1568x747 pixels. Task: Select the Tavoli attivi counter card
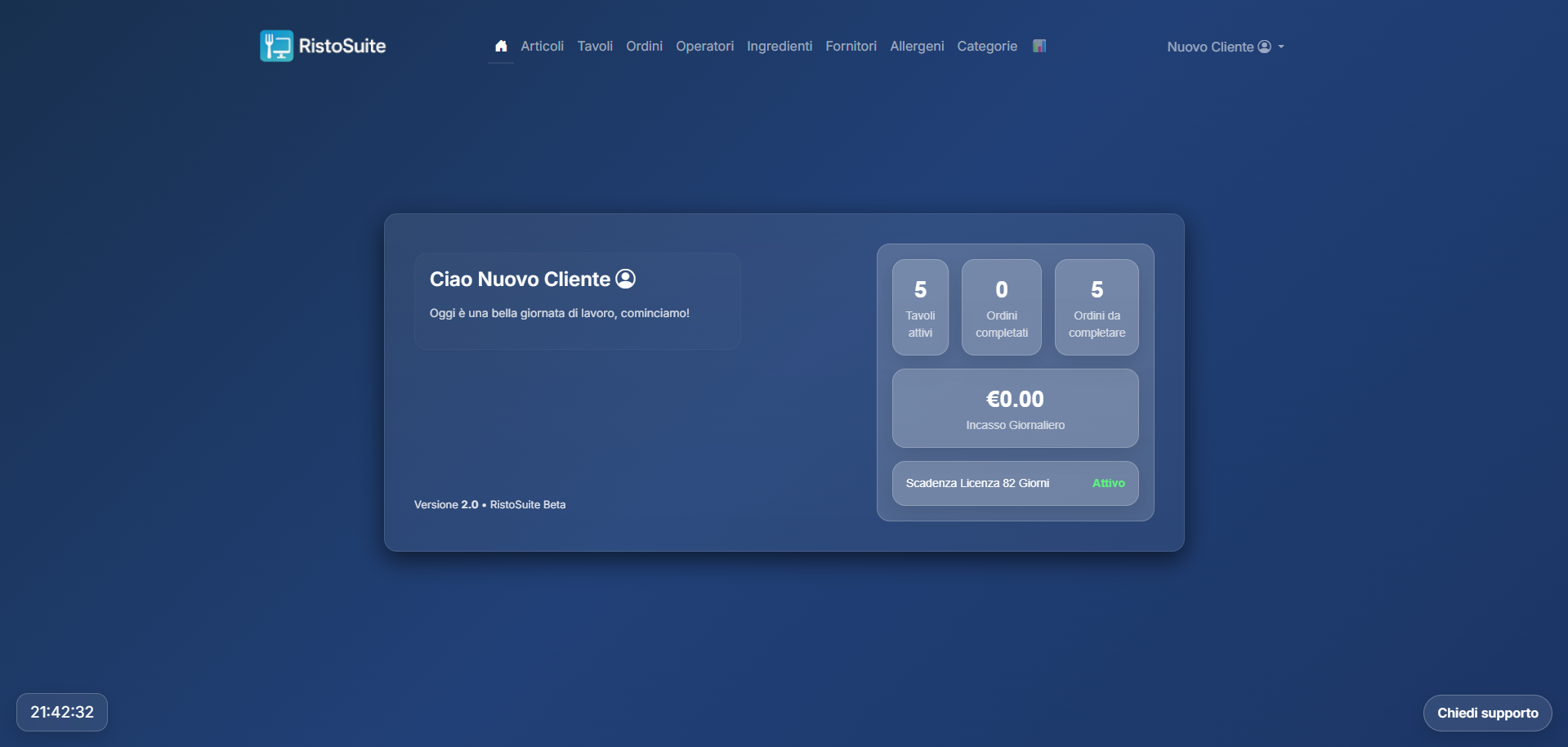pos(920,307)
